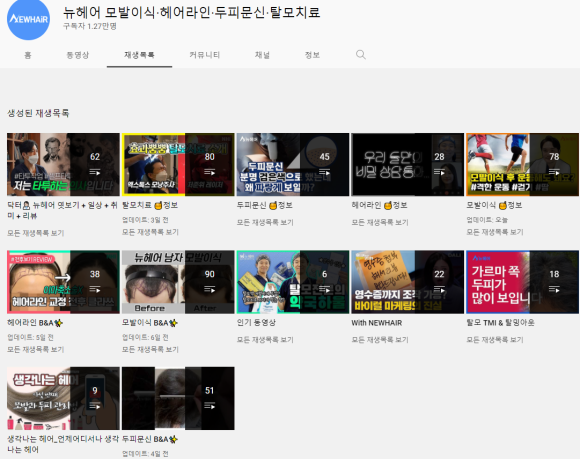Viewport: 580px width, 459px height.
Task: Open the channel search magnifier icon
Action: point(361,55)
